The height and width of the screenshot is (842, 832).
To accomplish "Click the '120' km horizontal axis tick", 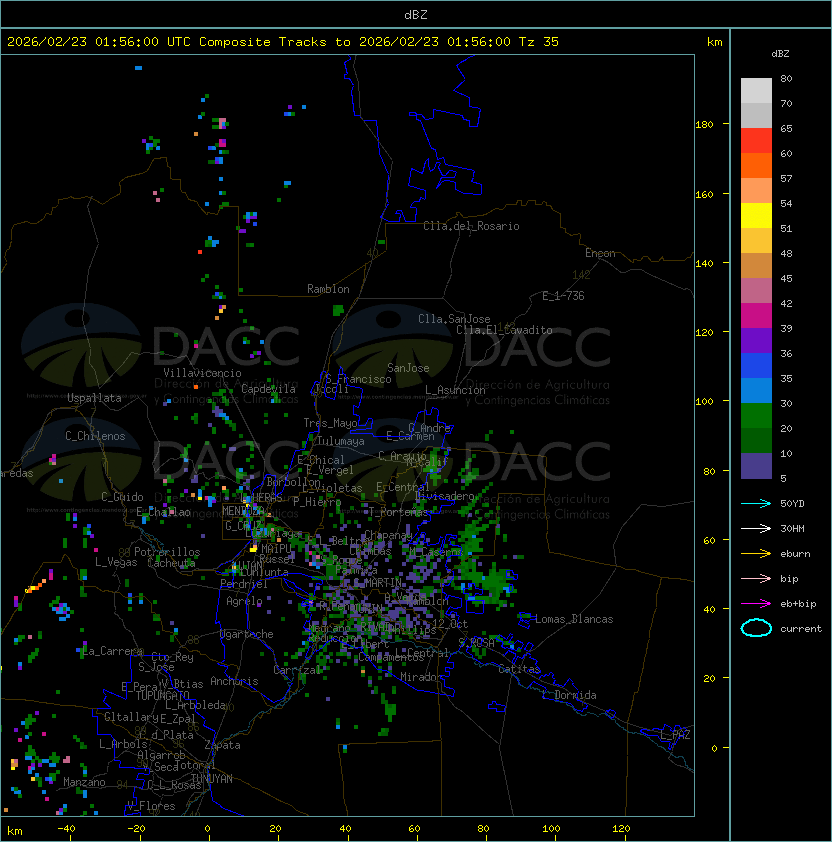I will (621, 829).
